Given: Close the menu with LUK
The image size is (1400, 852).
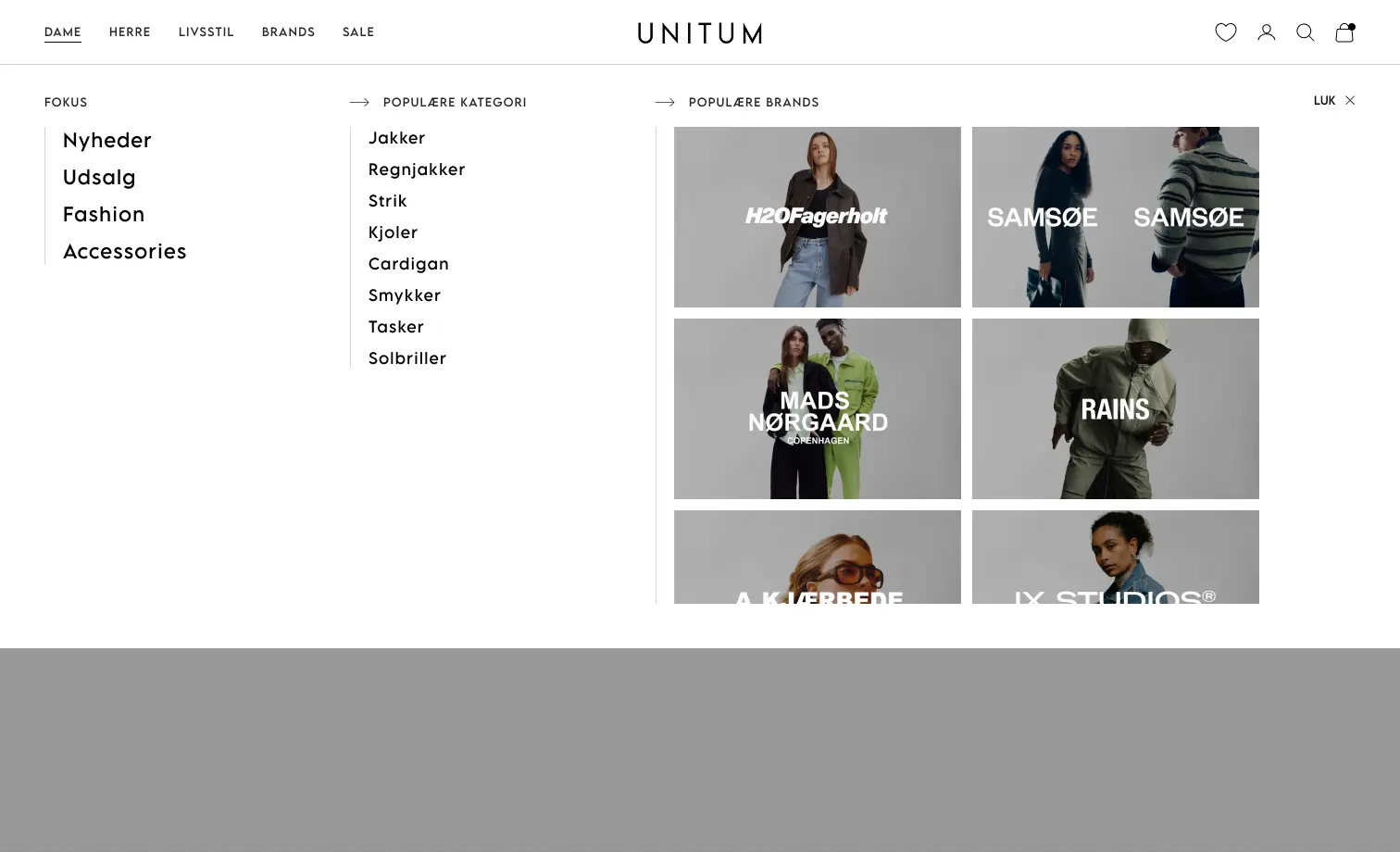Looking at the screenshot, I should [x=1324, y=101].
